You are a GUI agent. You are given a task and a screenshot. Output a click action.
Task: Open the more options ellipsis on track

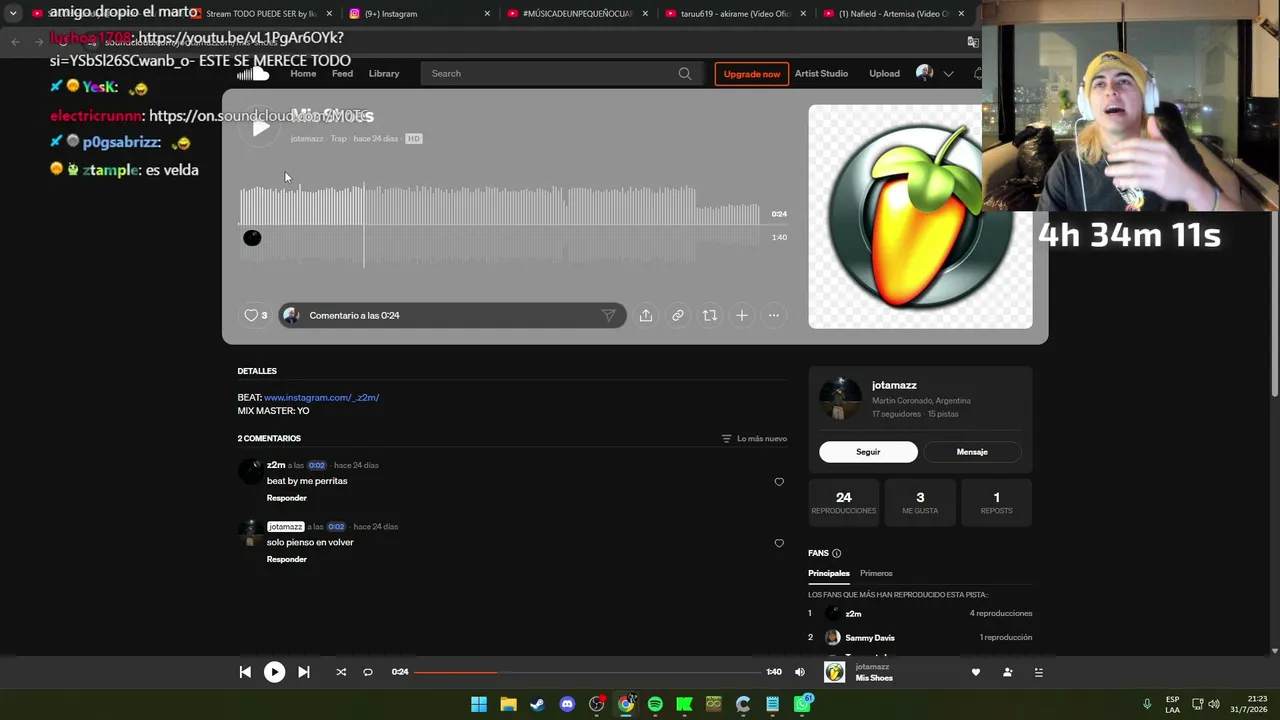(x=774, y=315)
